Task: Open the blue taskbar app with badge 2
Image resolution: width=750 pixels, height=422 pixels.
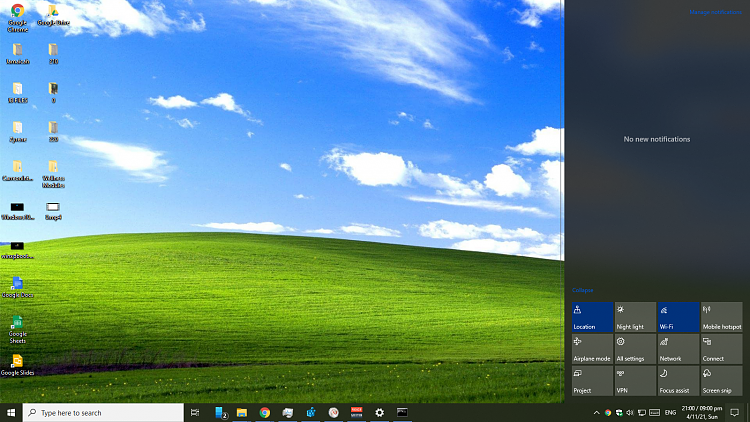Action: pyautogui.click(x=220, y=412)
